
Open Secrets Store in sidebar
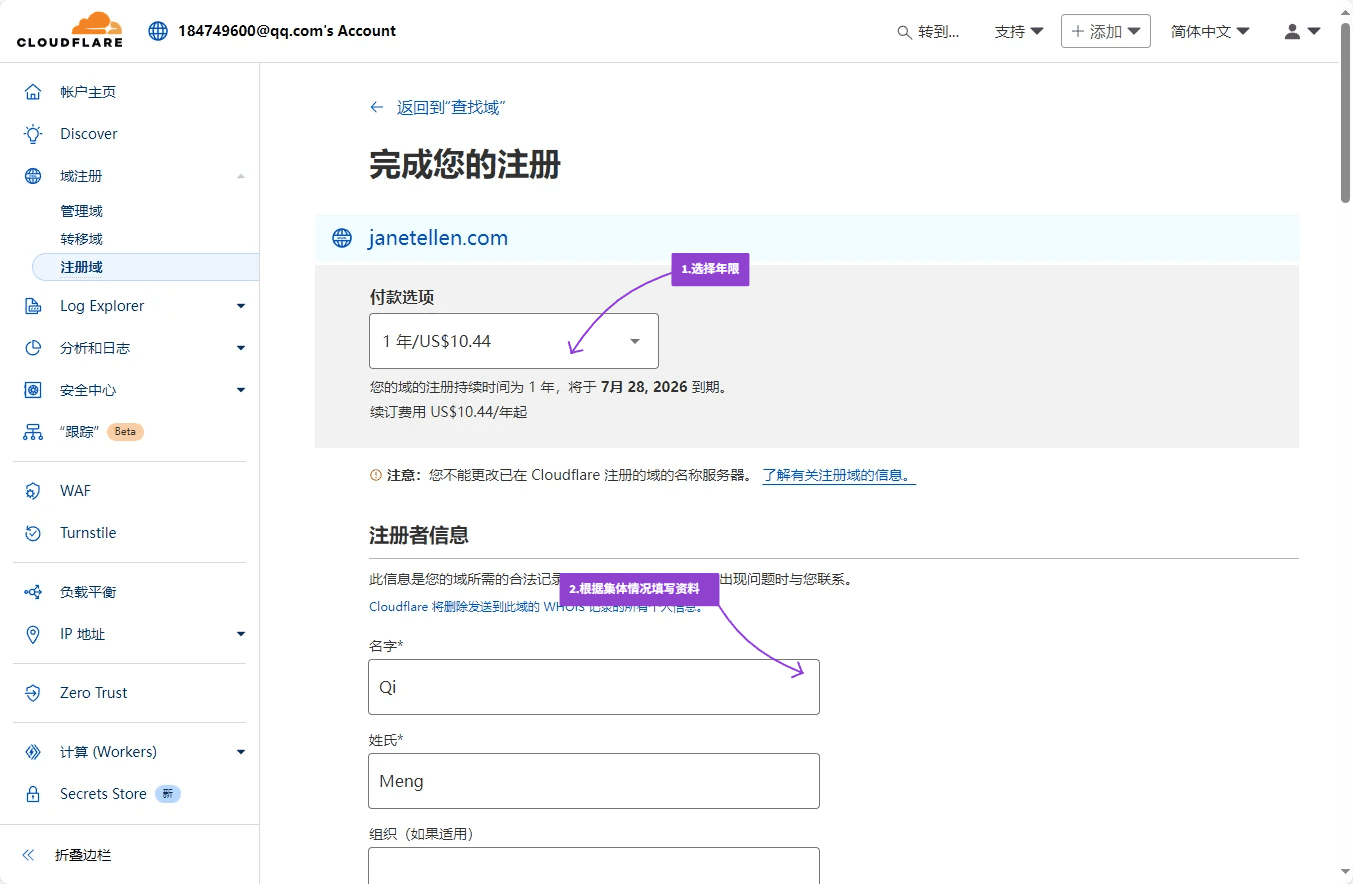click(103, 794)
